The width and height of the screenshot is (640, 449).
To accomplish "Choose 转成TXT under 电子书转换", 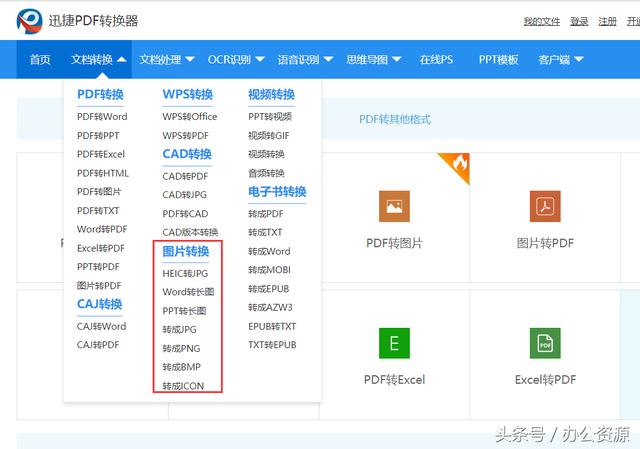I will (x=265, y=232).
